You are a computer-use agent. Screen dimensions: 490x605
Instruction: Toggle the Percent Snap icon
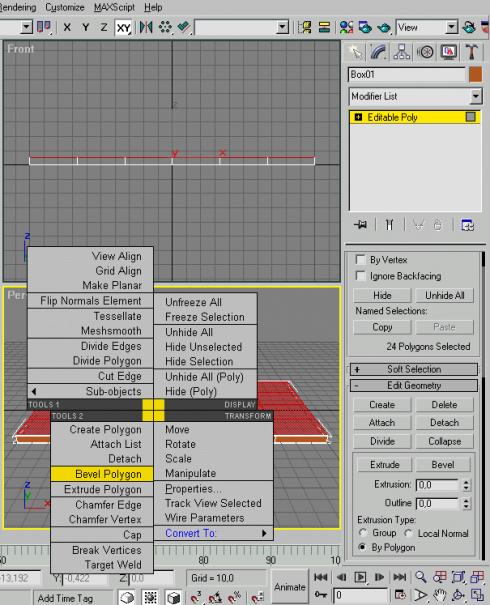point(234,597)
